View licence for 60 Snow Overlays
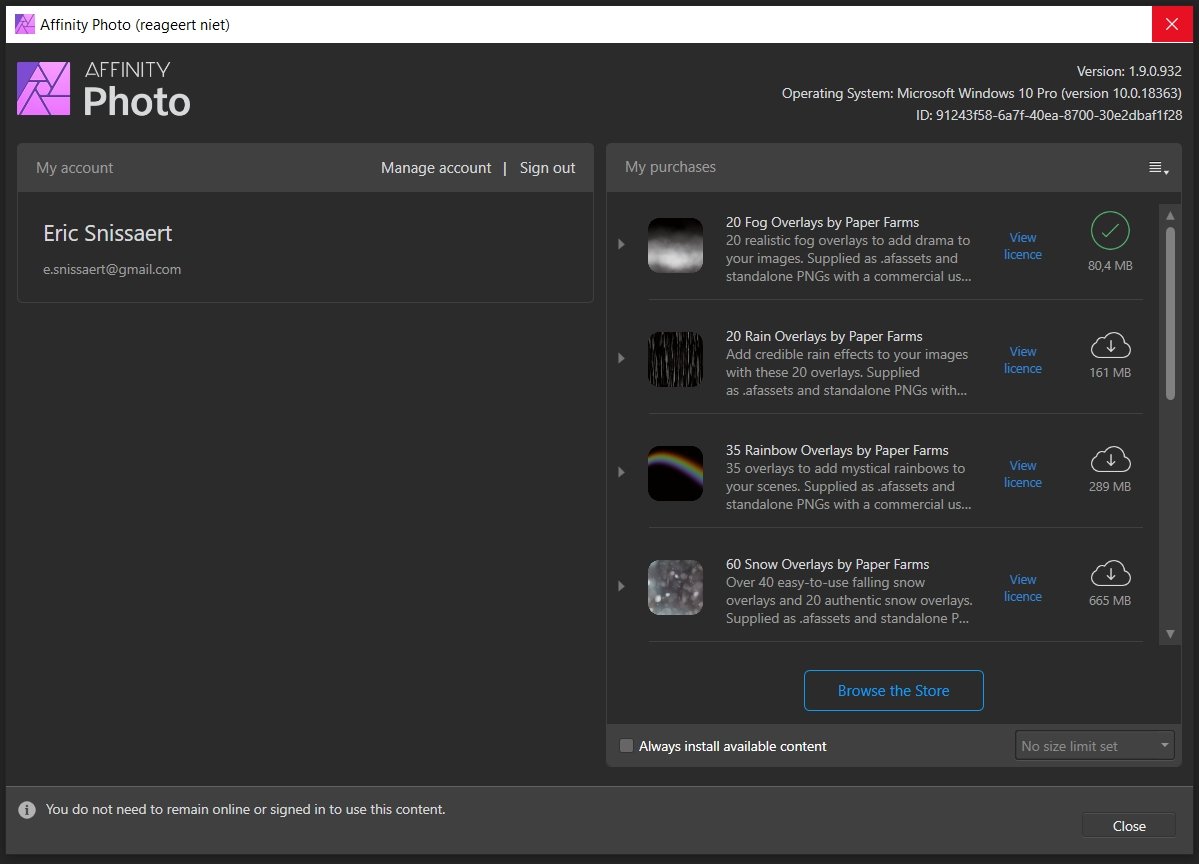1199x864 pixels. point(1023,588)
